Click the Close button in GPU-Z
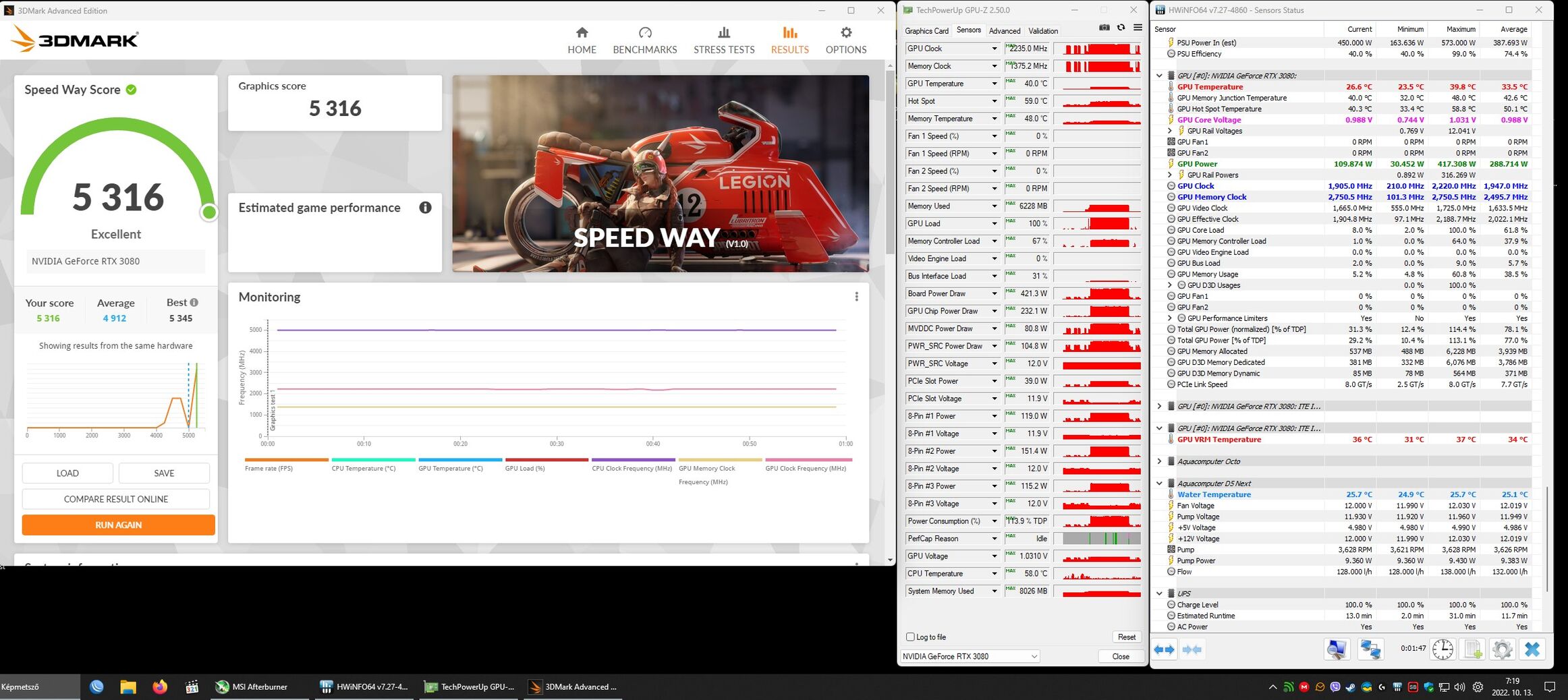The image size is (1568, 700). 1121,656
